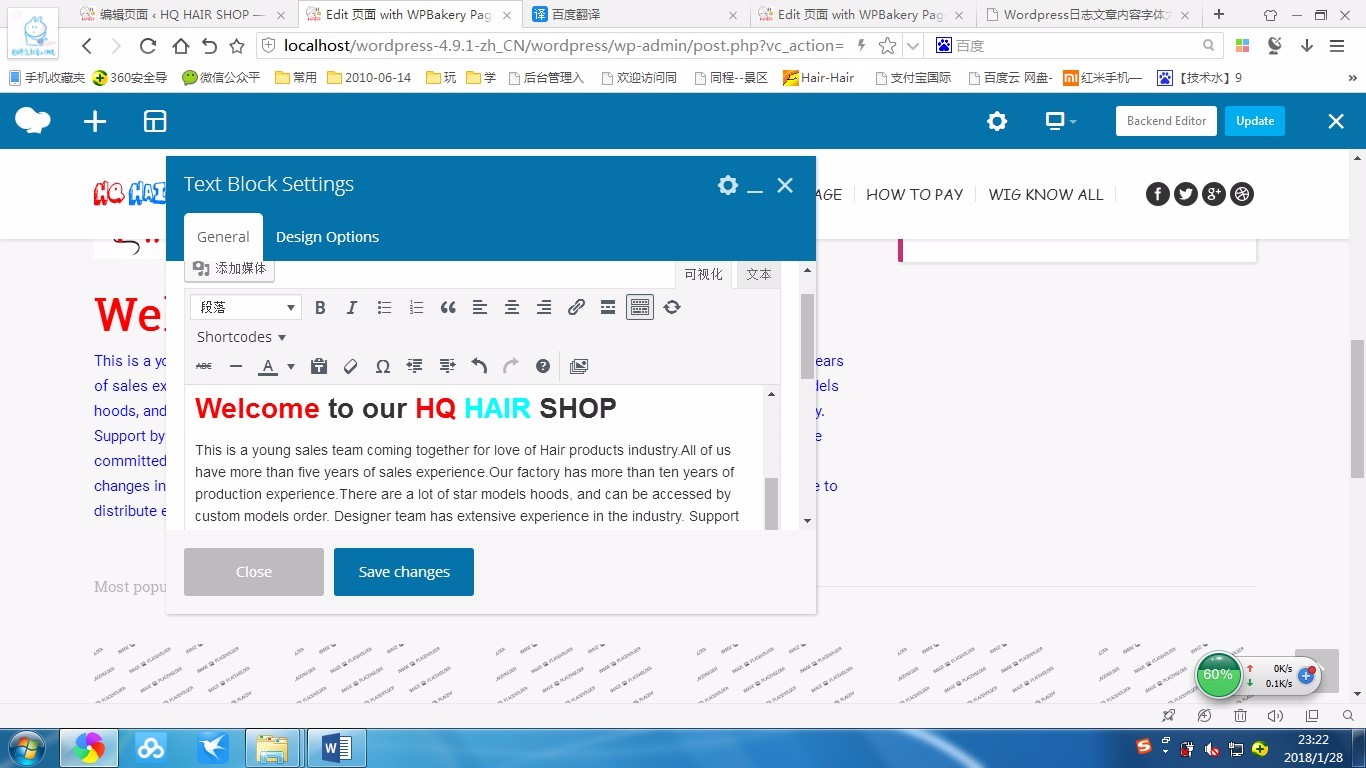
Task: Open the templates layout icon
Action: pyautogui.click(x=155, y=121)
